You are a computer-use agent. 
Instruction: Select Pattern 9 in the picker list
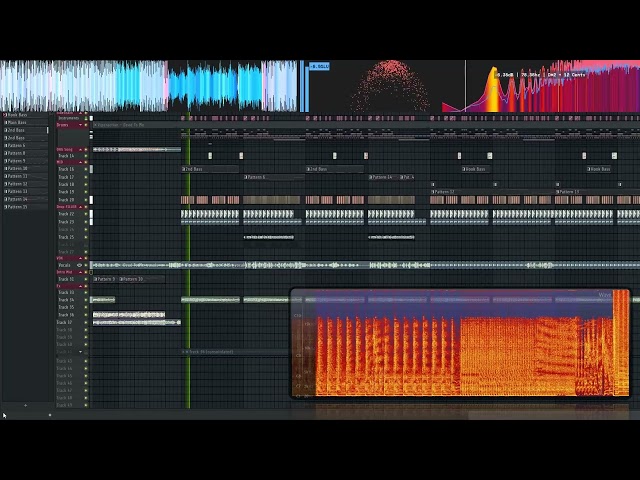tap(25, 161)
